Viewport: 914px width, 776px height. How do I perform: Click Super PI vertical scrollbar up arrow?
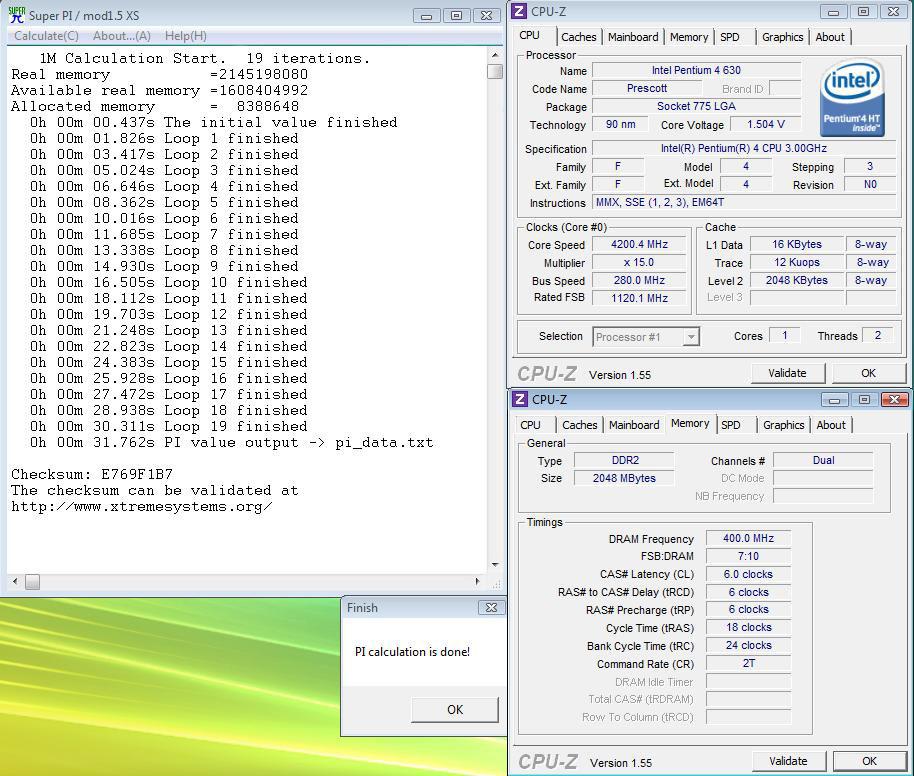495,55
